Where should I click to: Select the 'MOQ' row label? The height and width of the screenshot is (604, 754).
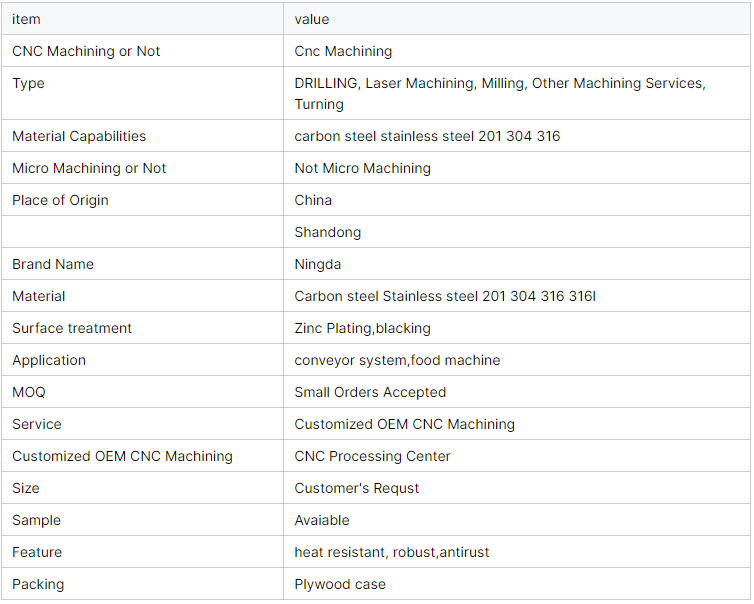[29, 392]
